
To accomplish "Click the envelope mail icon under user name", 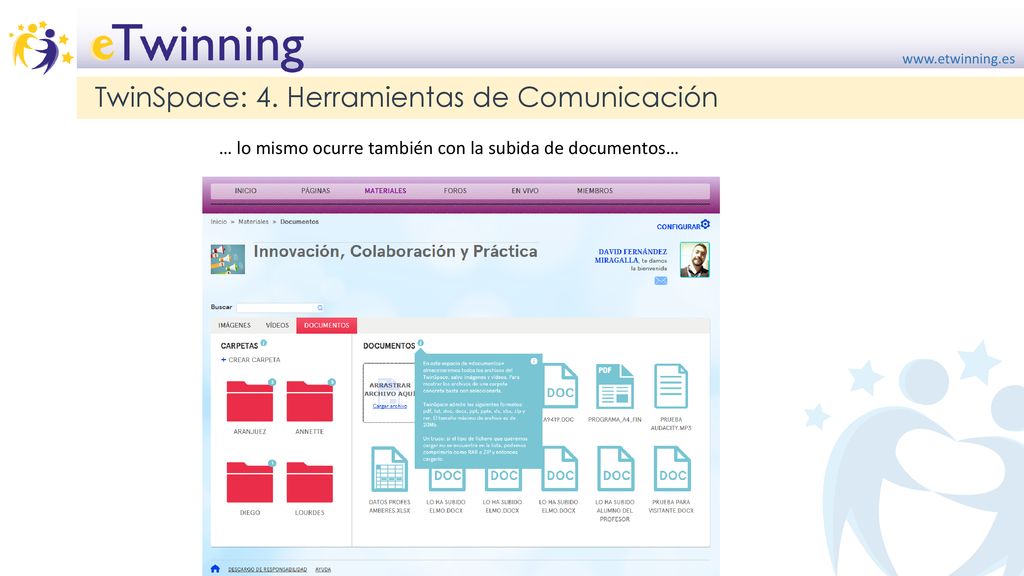I will (661, 281).
